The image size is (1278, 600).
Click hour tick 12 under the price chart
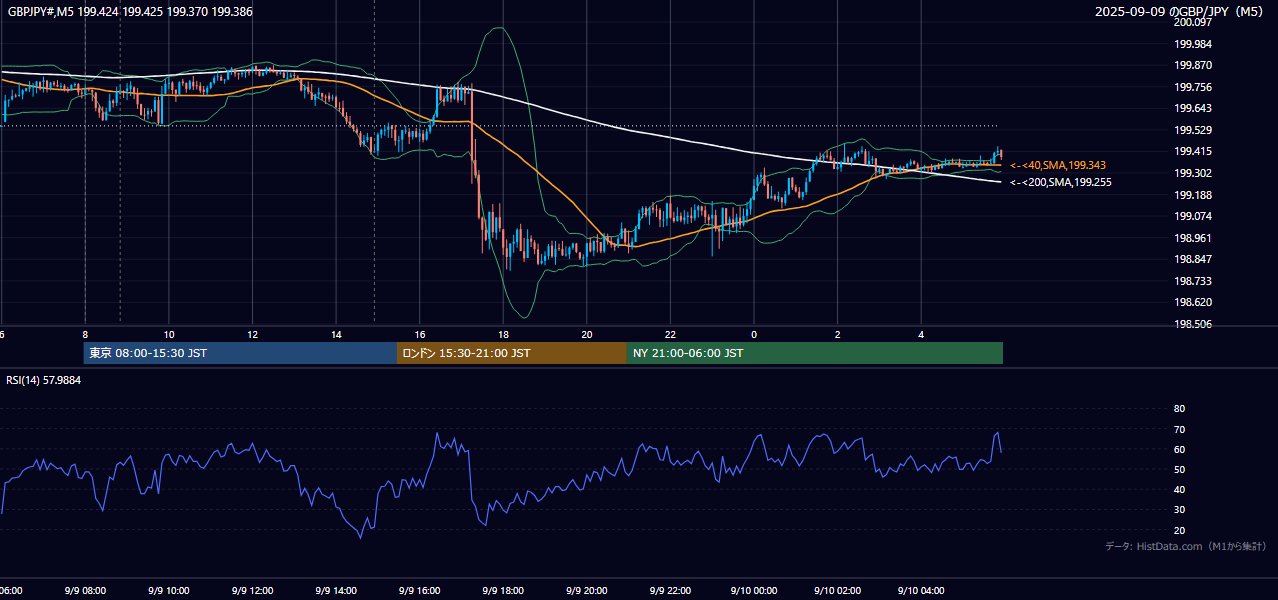tap(252, 335)
